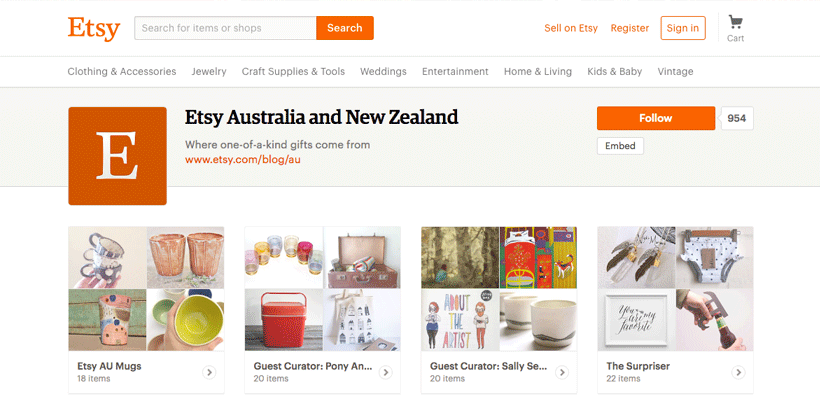Open the Sell on Etsy link
Image resolution: width=820 pixels, height=405 pixels.
click(571, 28)
